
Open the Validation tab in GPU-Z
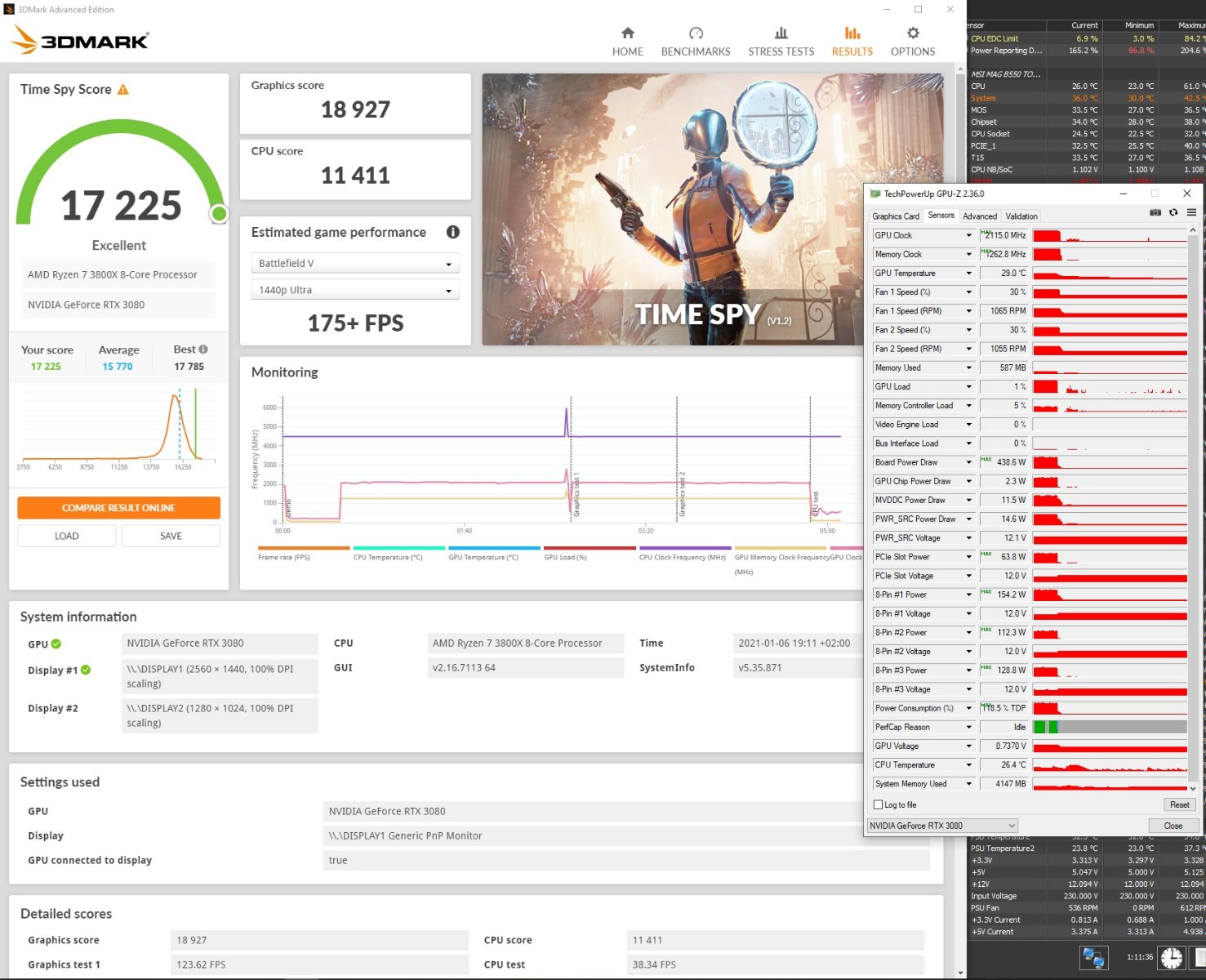(1021, 216)
